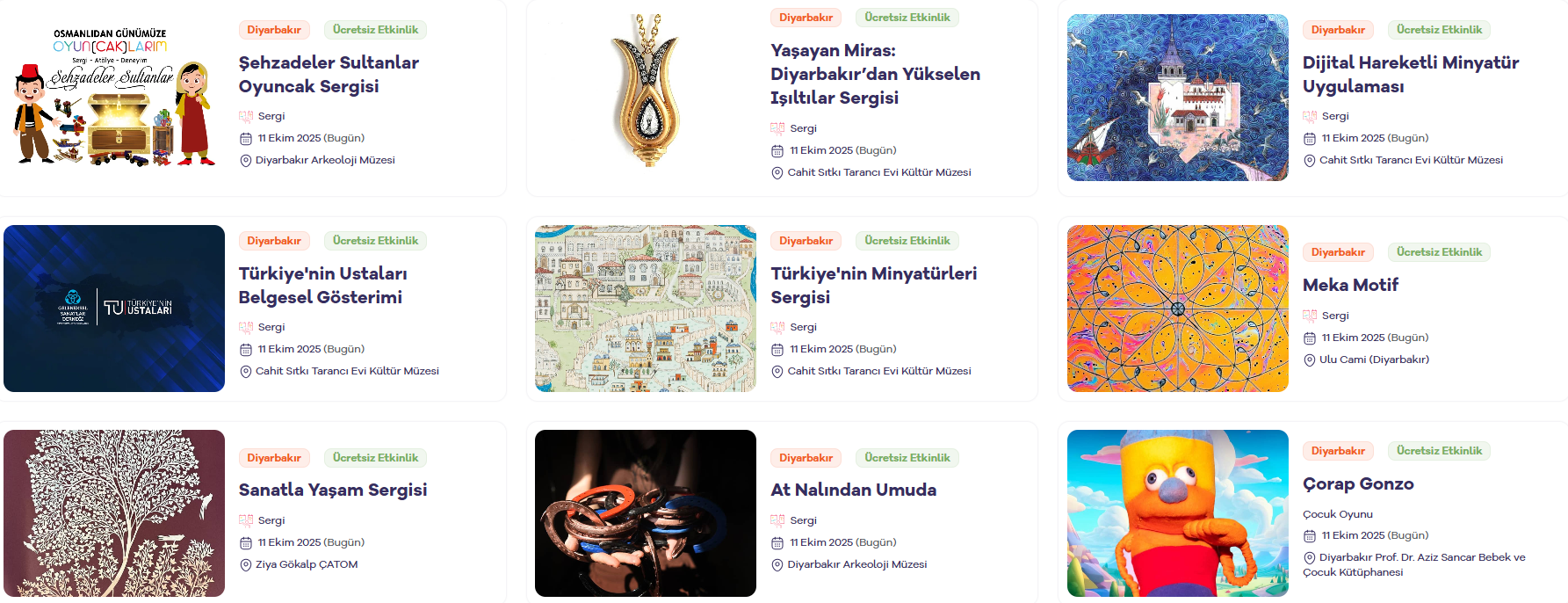Screen dimensions: 1568x603
Task: Click location pin on Yaşayan Miras card
Action: pyautogui.click(x=777, y=173)
